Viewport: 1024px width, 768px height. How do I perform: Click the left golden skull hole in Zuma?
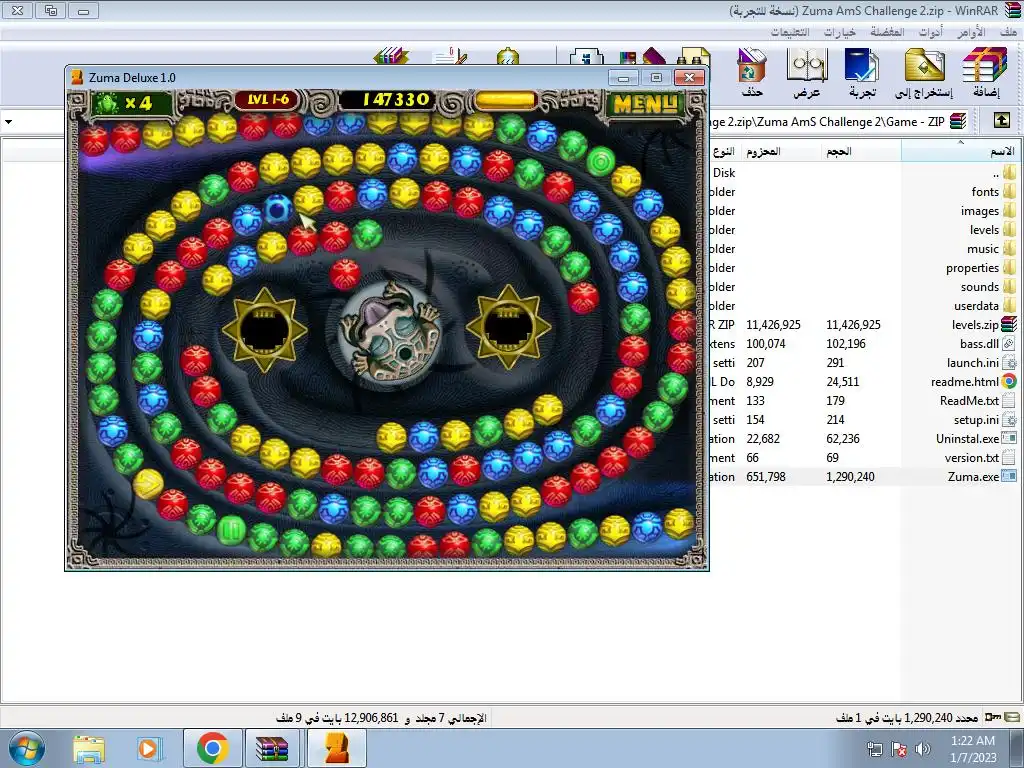pyautogui.click(x=264, y=330)
